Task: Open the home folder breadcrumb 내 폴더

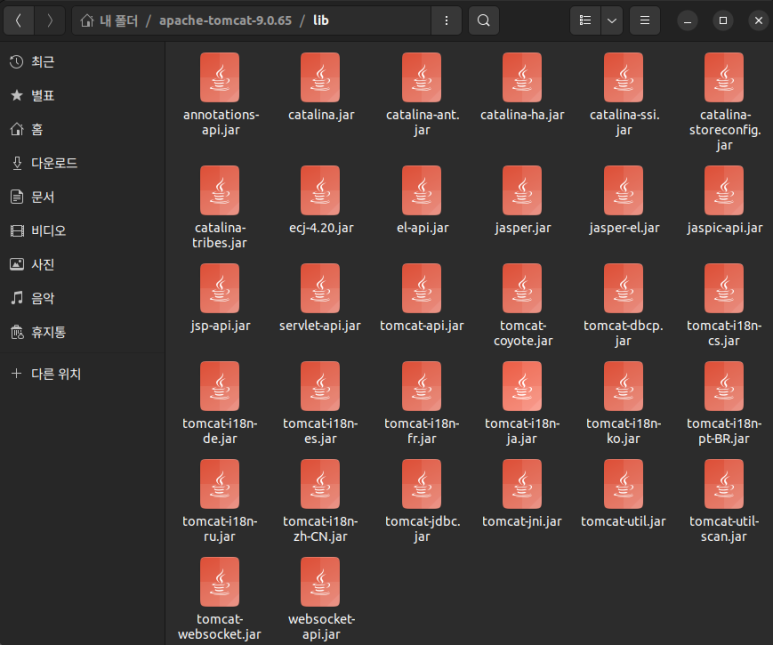Action: tap(109, 21)
